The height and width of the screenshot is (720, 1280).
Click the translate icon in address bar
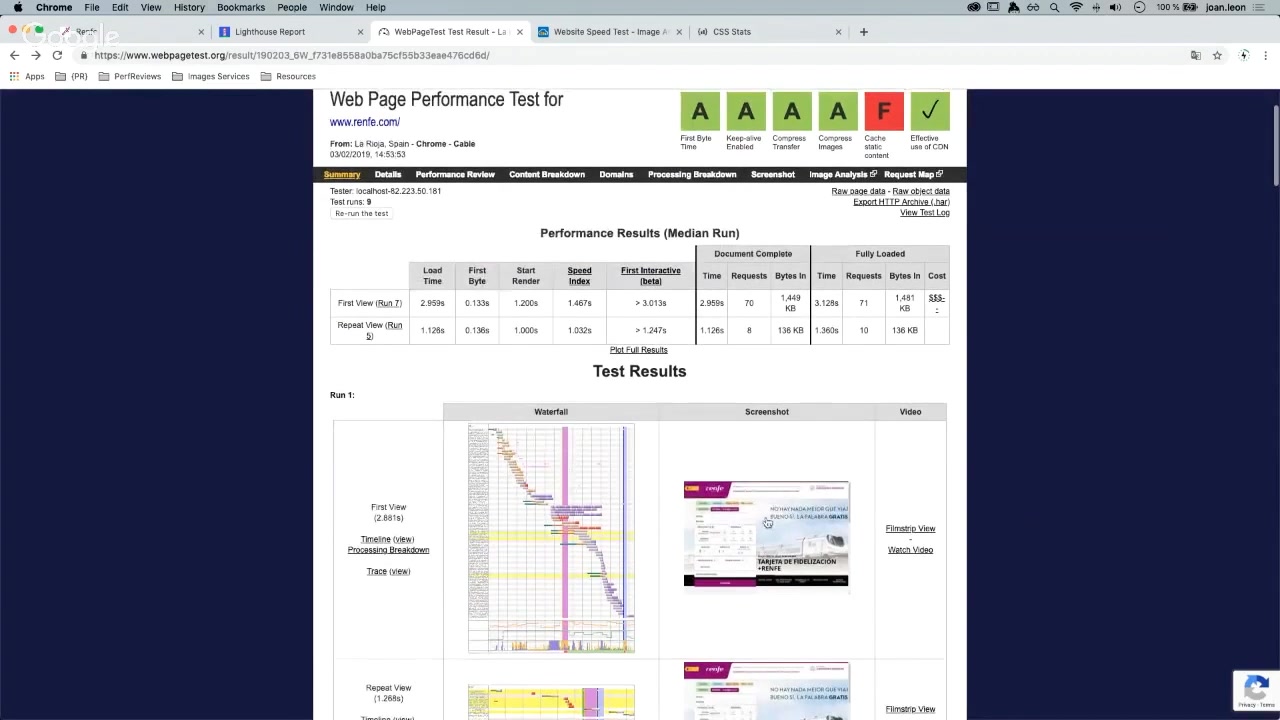(1195, 55)
